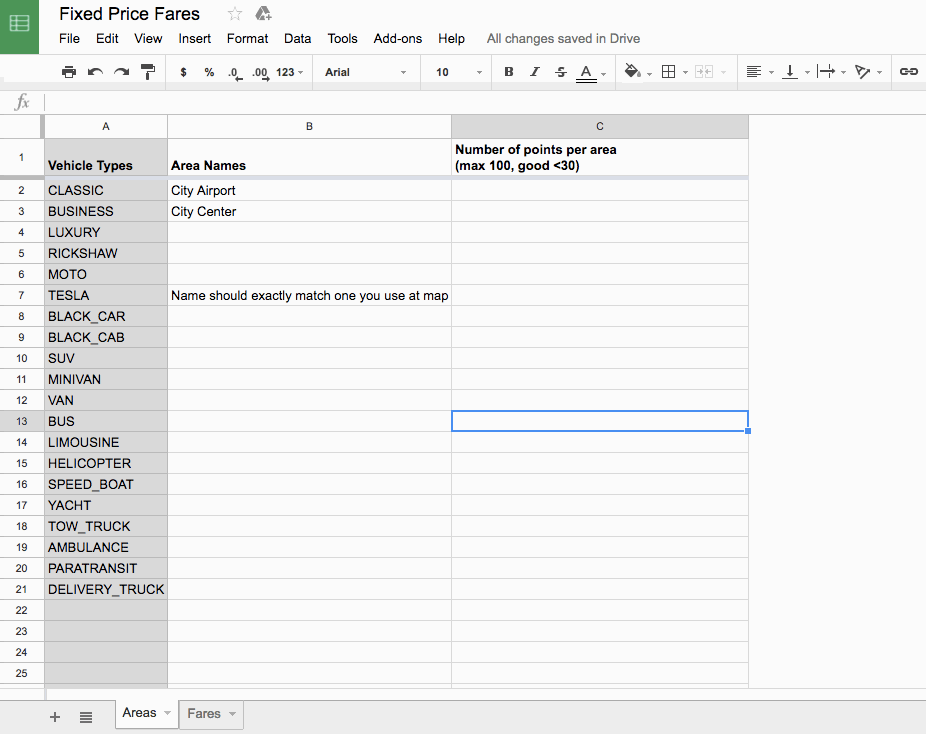Image resolution: width=926 pixels, height=734 pixels.
Task: Open the Add-ons menu
Action: coord(397,38)
